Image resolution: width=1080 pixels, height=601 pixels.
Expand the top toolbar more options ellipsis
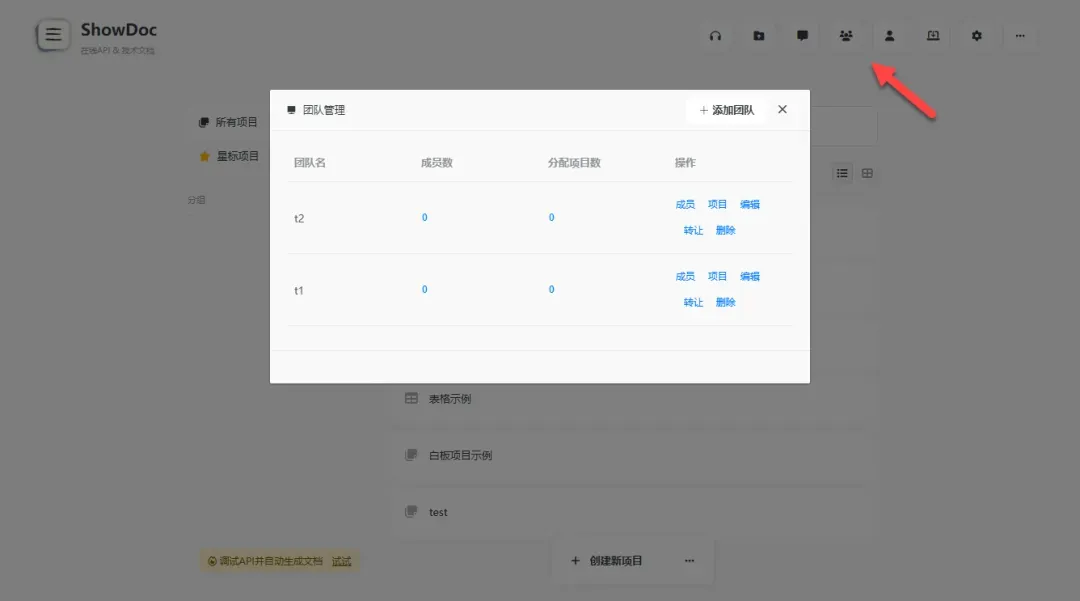[1020, 36]
